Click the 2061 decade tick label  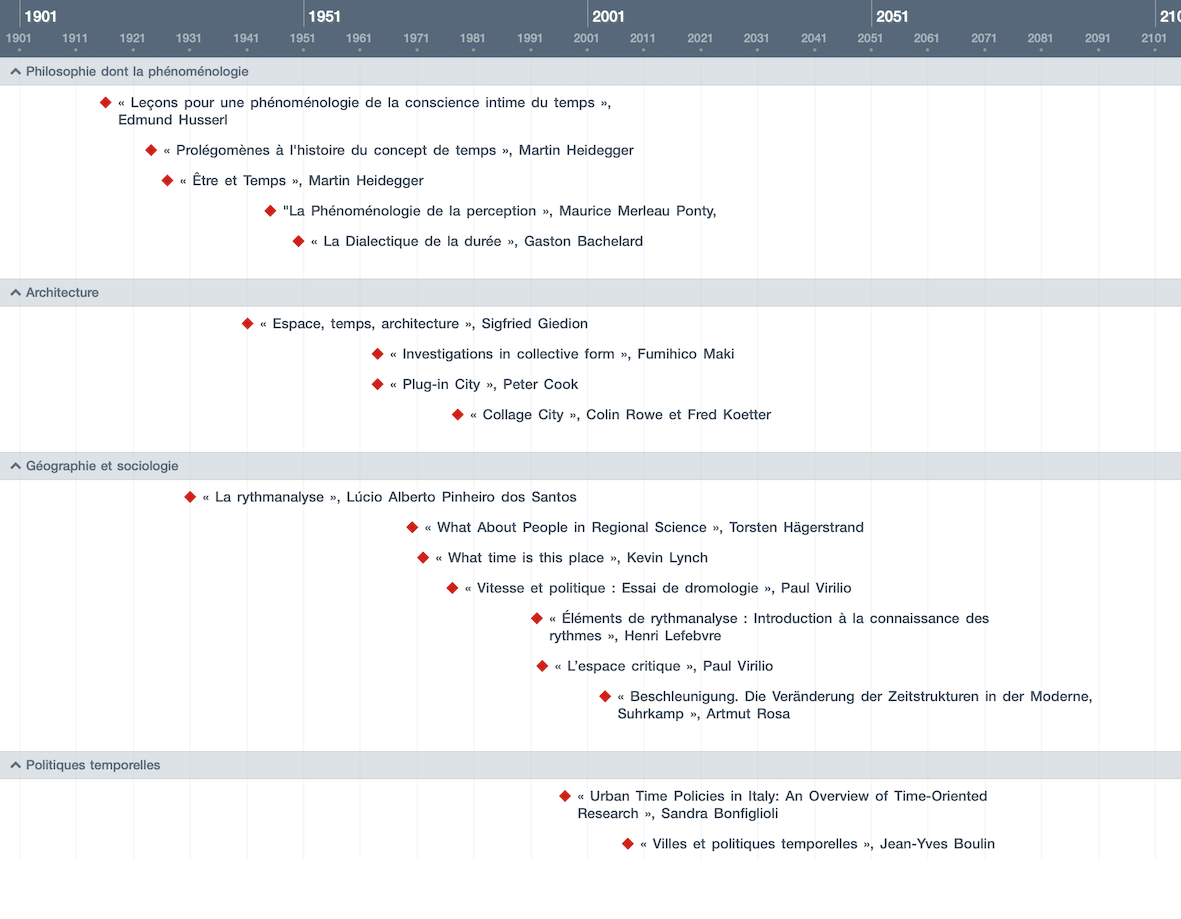click(x=926, y=38)
